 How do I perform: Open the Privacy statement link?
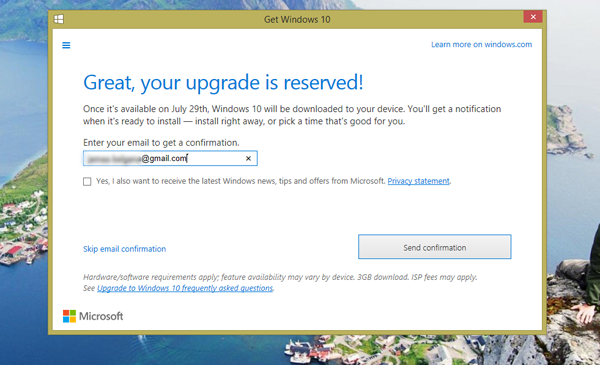tap(418, 181)
